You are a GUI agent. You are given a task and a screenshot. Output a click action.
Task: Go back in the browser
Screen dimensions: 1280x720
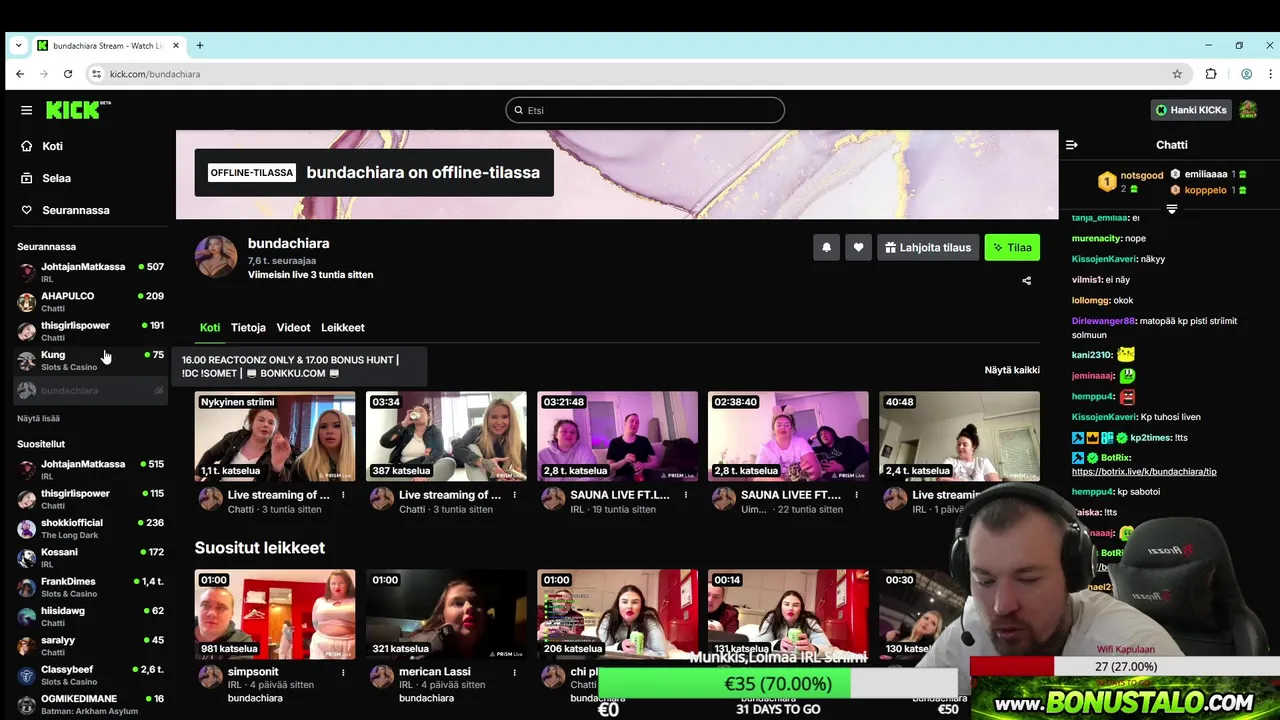(x=20, y=74)
